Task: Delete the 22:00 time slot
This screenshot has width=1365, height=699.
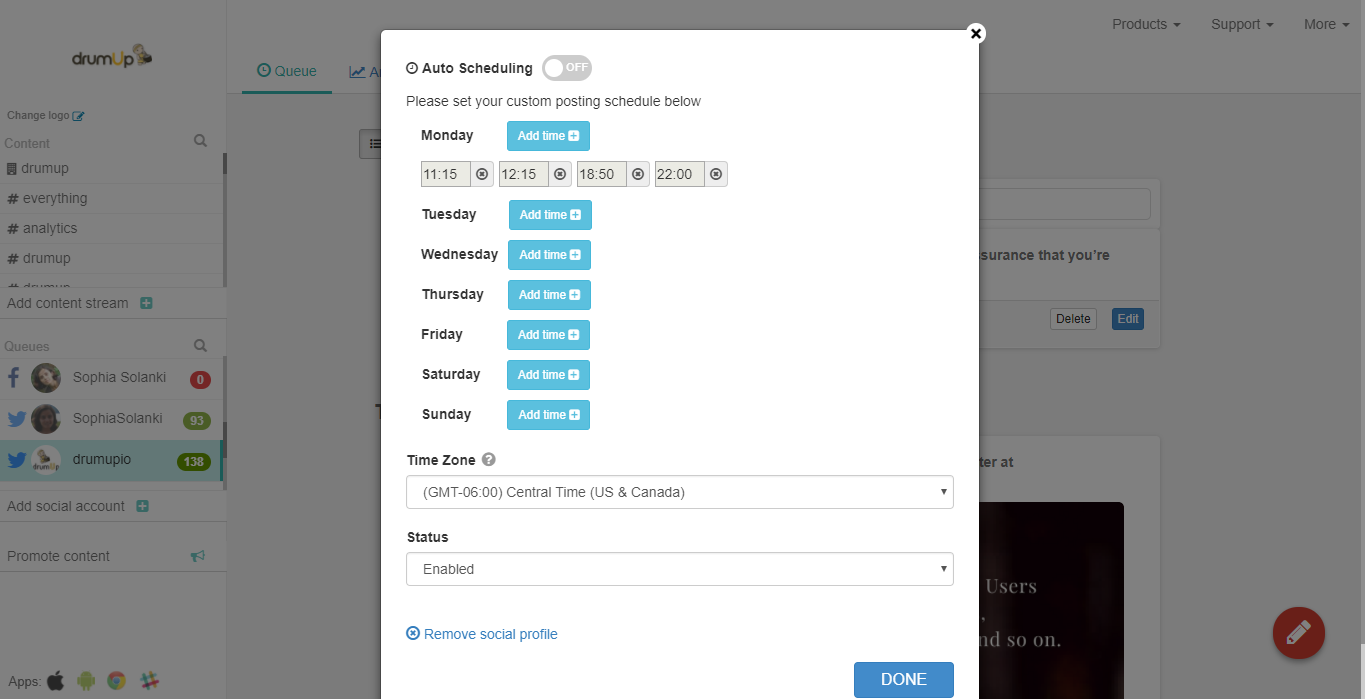Action: coord(716,174)
